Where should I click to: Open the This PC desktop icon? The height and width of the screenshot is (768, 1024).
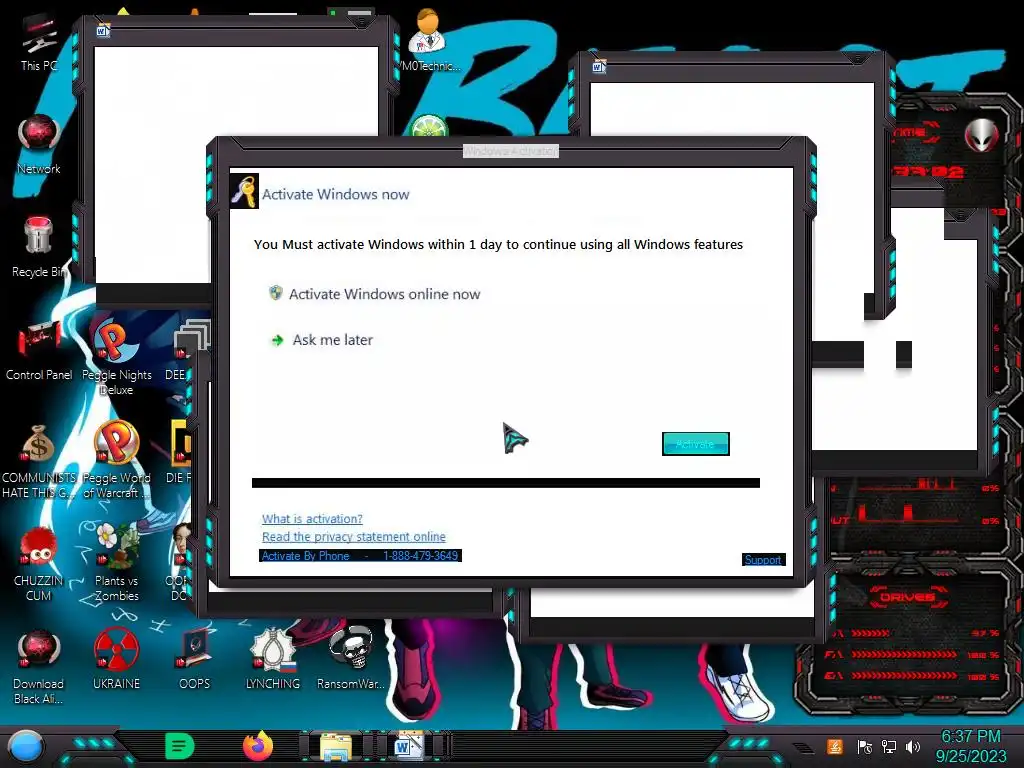click(38, 42)
